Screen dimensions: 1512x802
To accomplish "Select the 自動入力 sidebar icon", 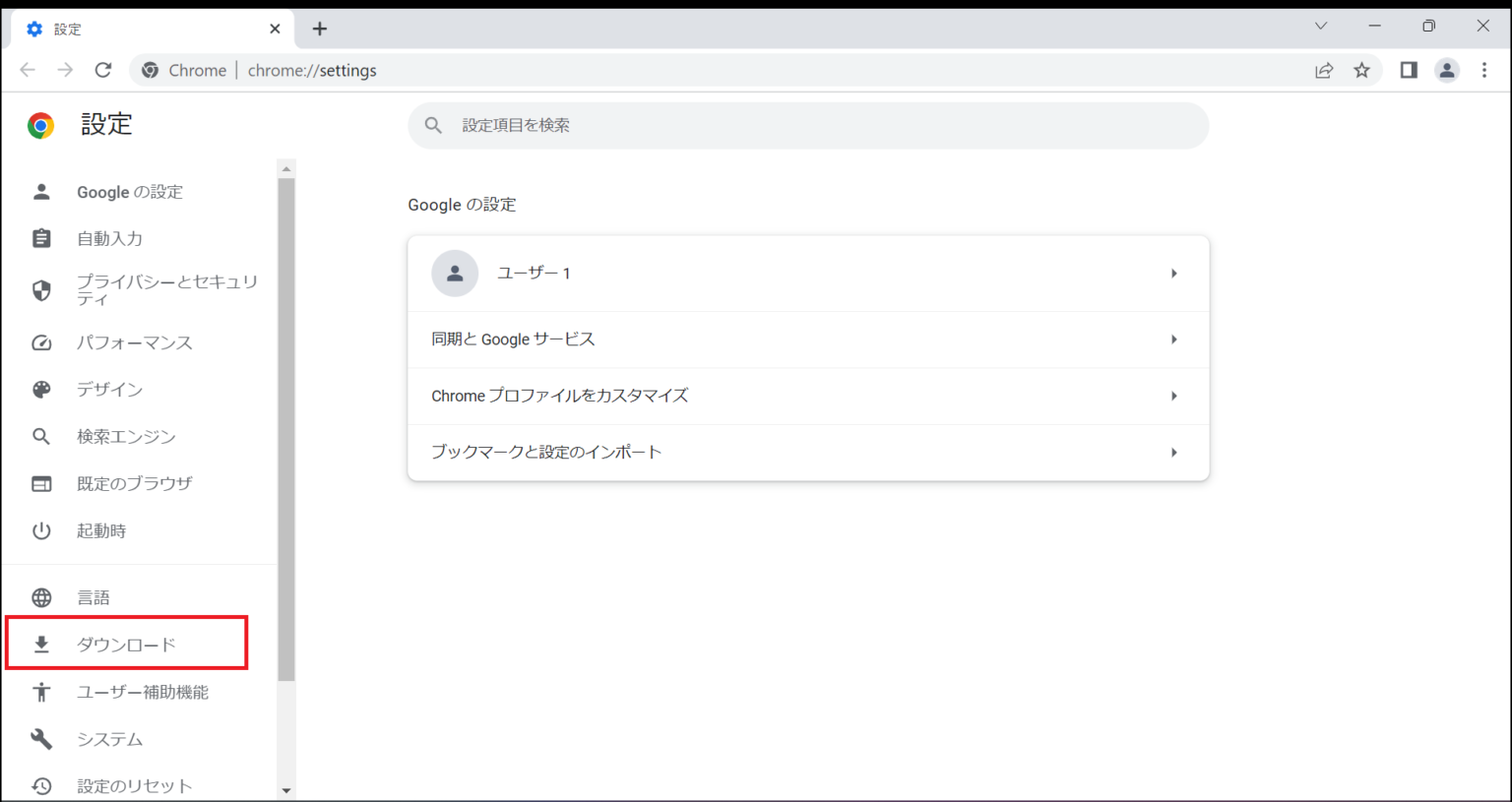I will [41, 238].
